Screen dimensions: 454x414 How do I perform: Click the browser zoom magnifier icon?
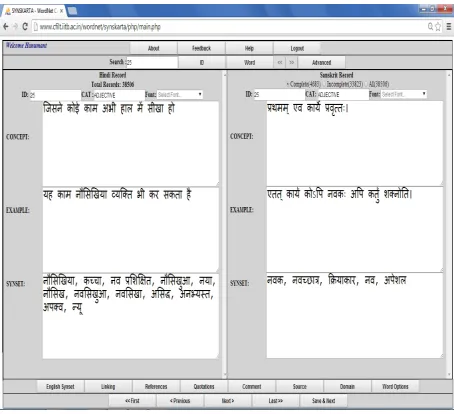[x=430, y=26]
